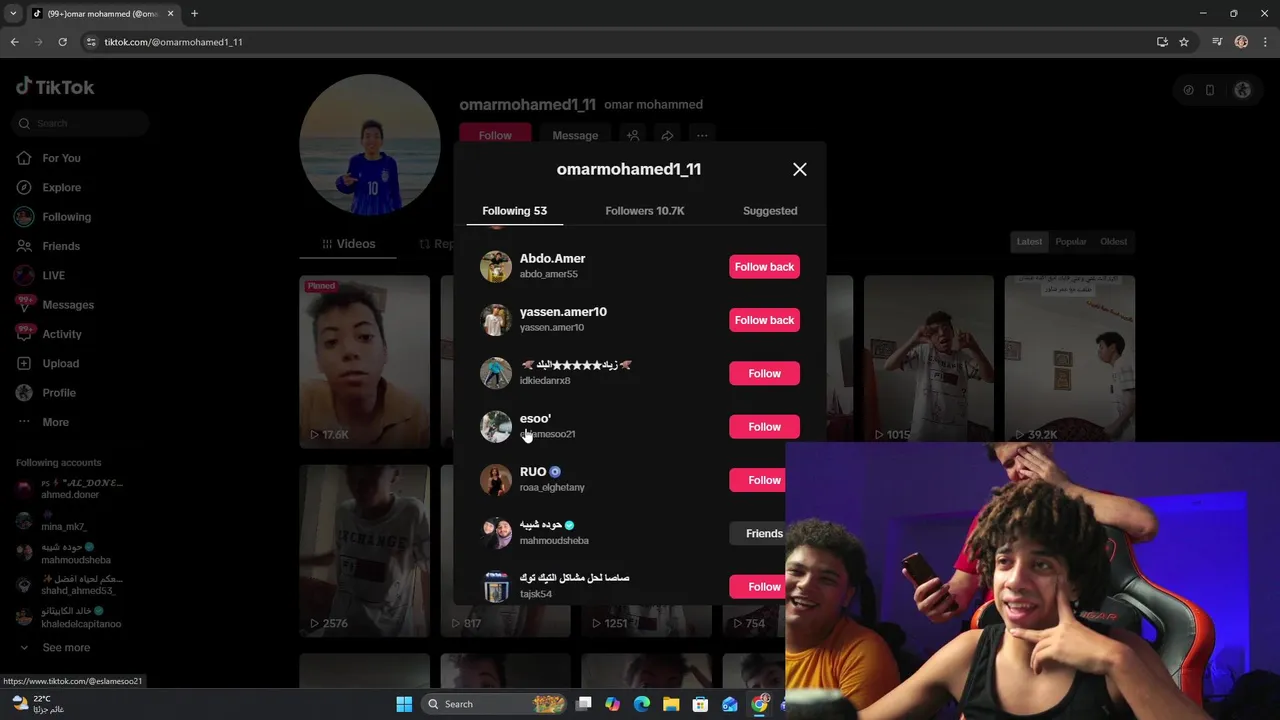The height and width of the screenshot is (720, 1280).
Task: Open the Suggested tab in the dialog
Action: click(x=770, y=211)
